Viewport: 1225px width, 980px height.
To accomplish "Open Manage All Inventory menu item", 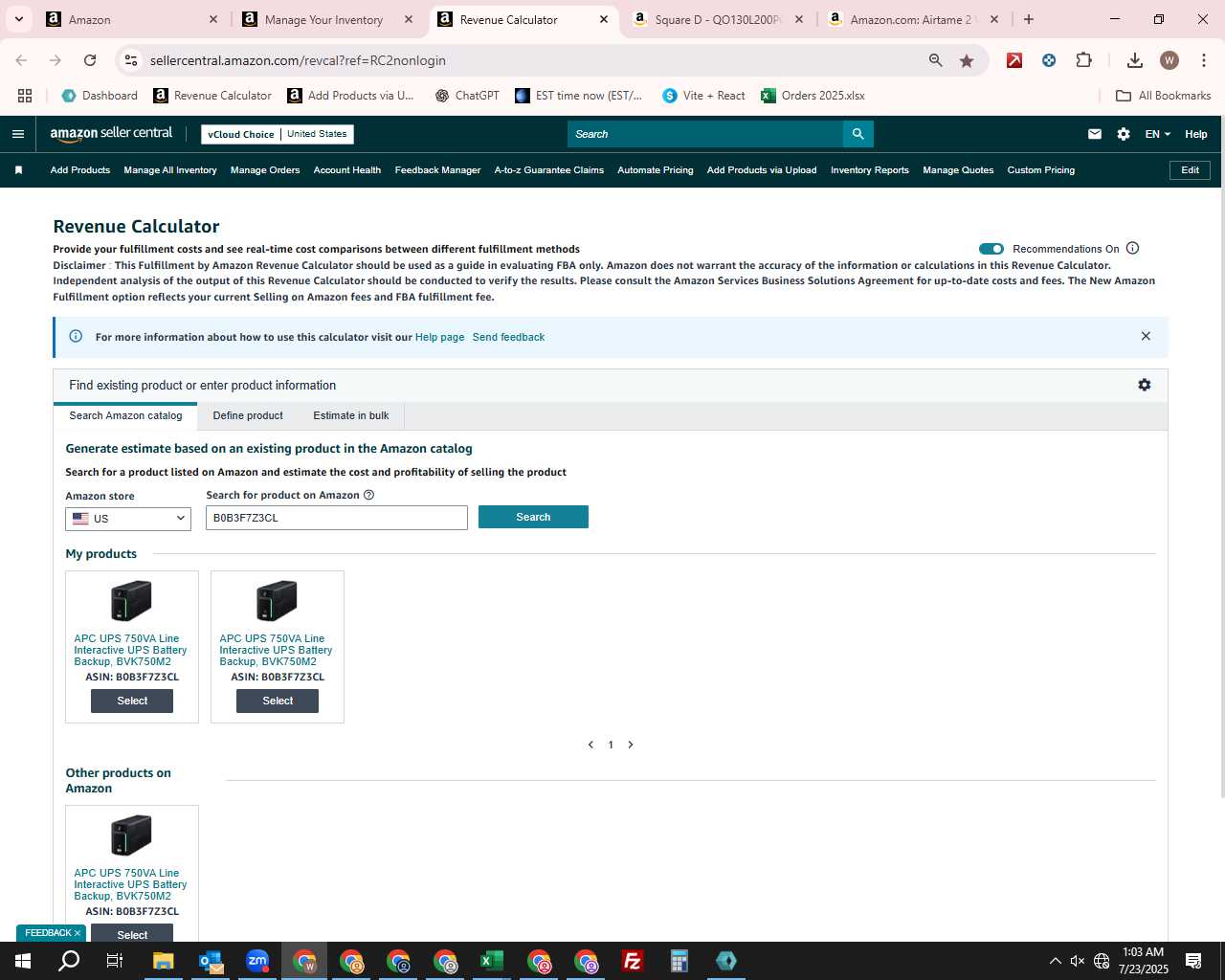I will tap(170, 170).
